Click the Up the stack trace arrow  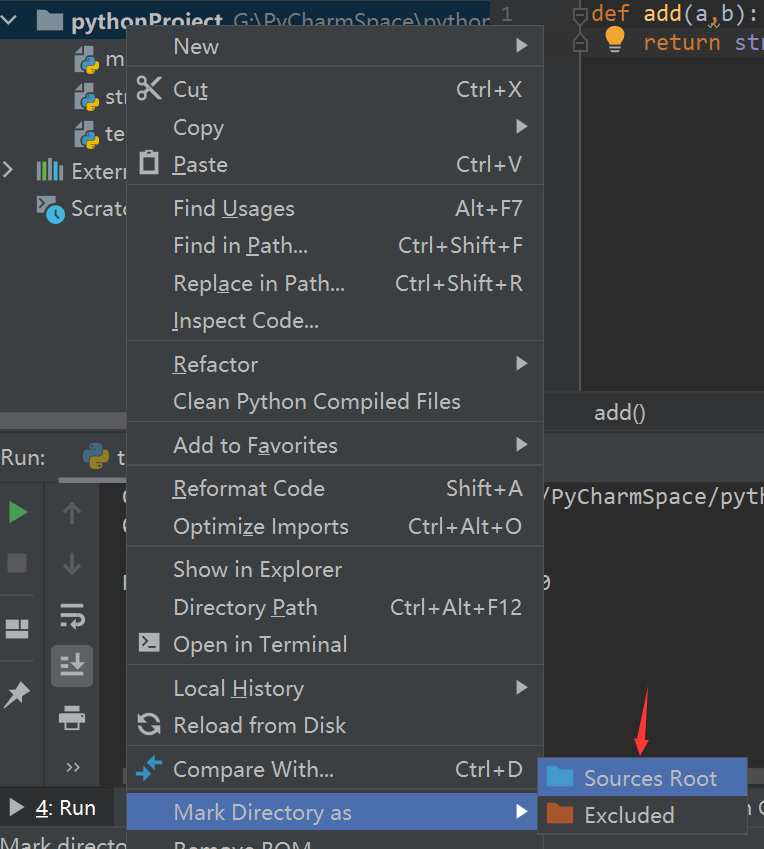pyautogui.click(x=72, y=513)
